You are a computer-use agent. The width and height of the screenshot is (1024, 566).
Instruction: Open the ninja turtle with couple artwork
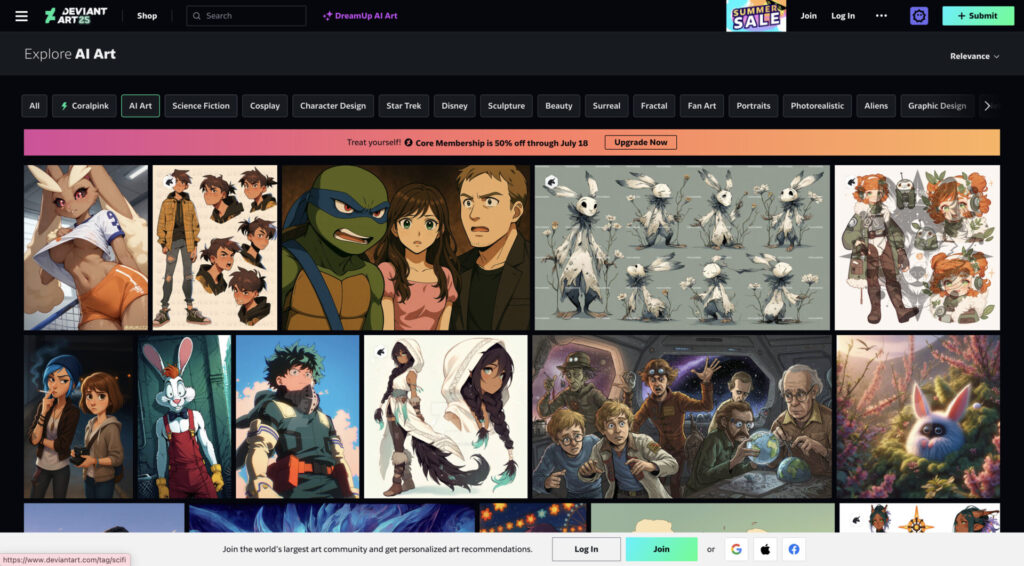pos(406,247)
